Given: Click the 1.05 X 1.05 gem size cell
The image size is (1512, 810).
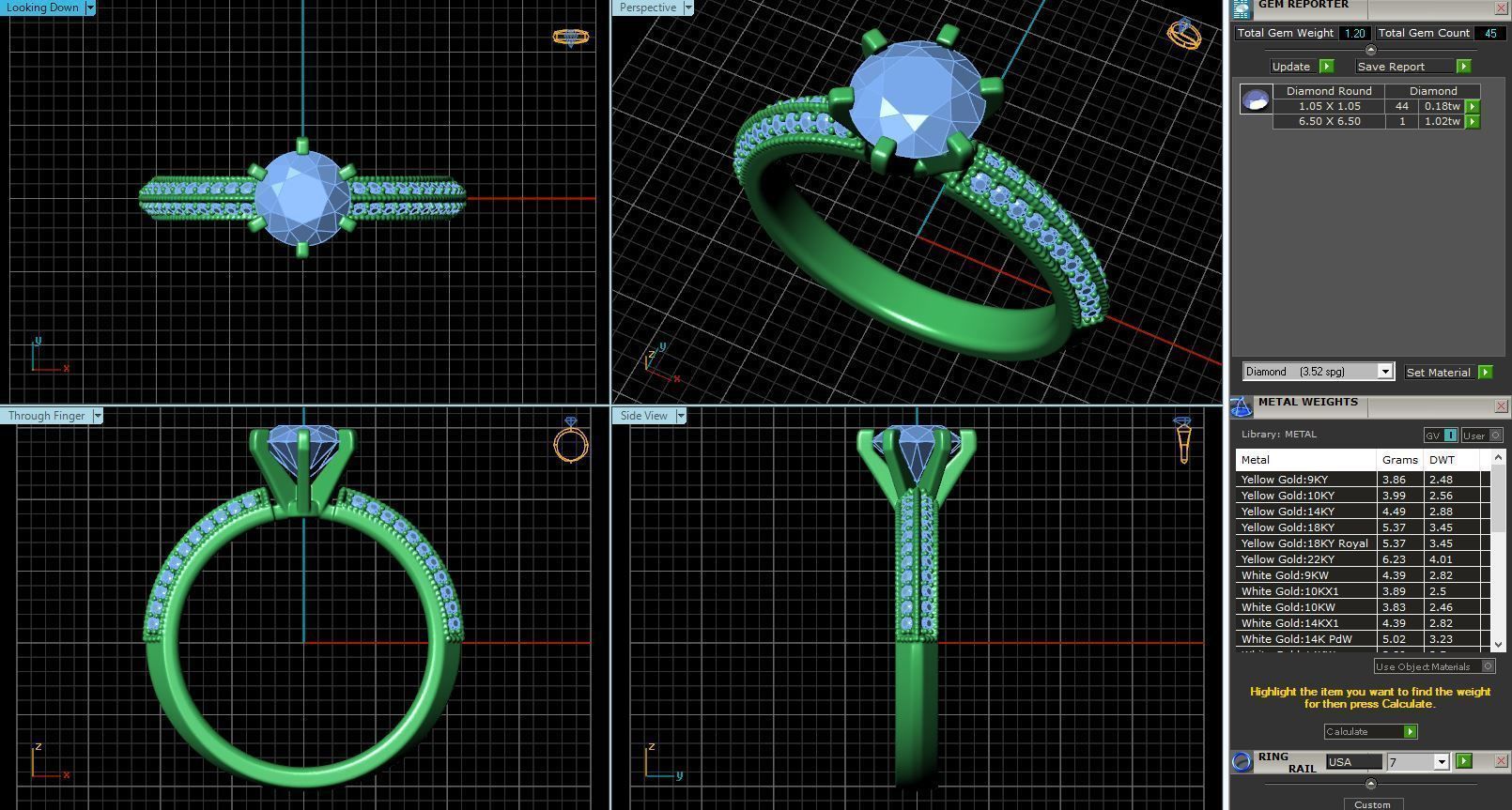Looking at the screenshot, I should tap(1329, 107).
